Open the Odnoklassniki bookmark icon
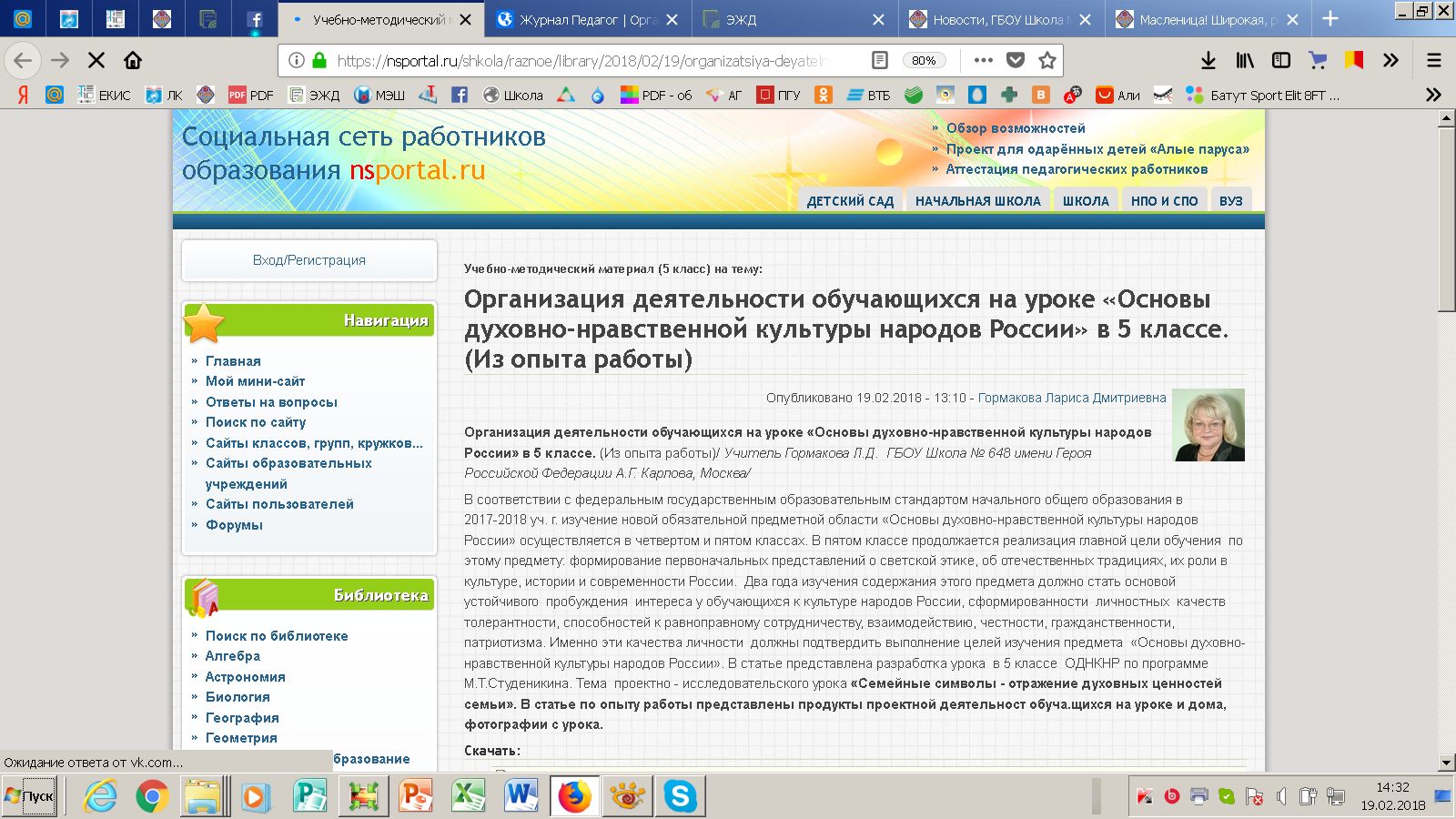Screen dimensions: 1456x819 [x=823, y=95]
